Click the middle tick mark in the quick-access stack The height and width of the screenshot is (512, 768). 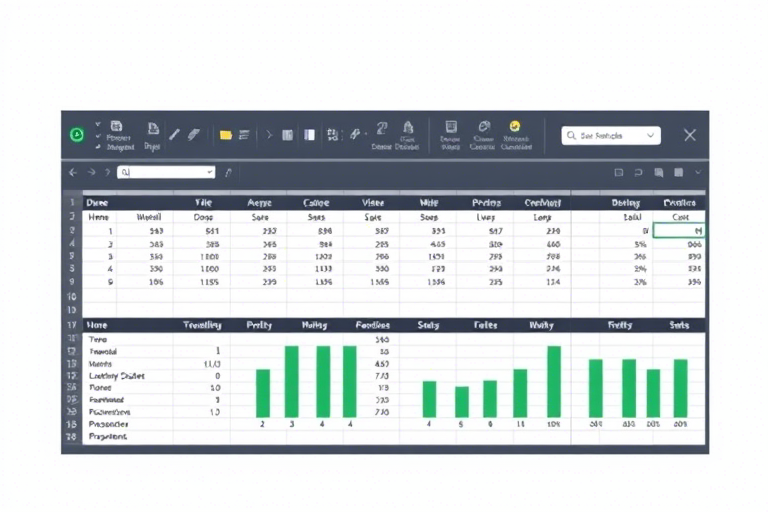[98, 136]
